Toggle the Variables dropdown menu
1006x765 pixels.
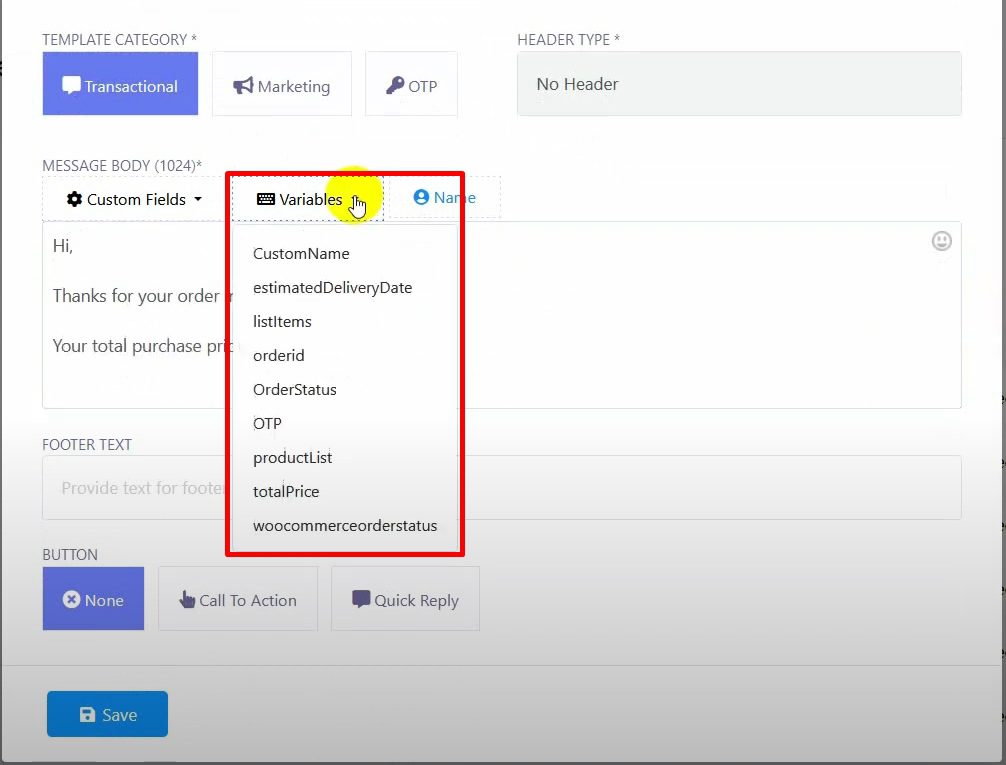click(308, 199)
